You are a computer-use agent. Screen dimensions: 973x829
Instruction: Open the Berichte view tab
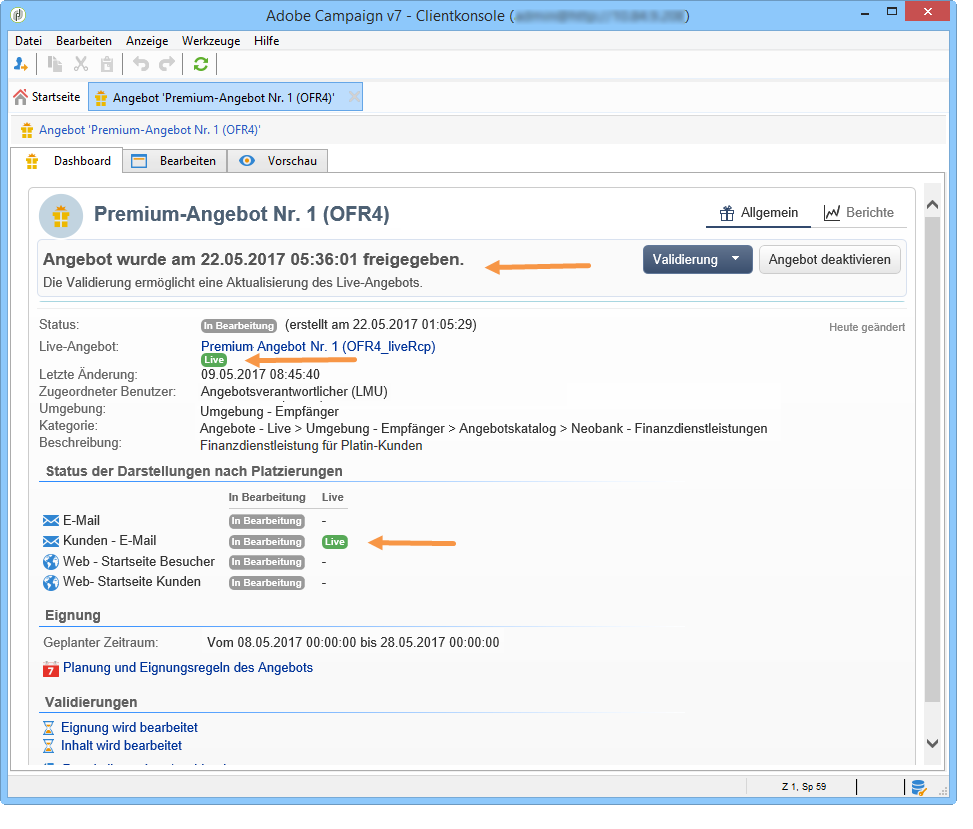(859, 213)
